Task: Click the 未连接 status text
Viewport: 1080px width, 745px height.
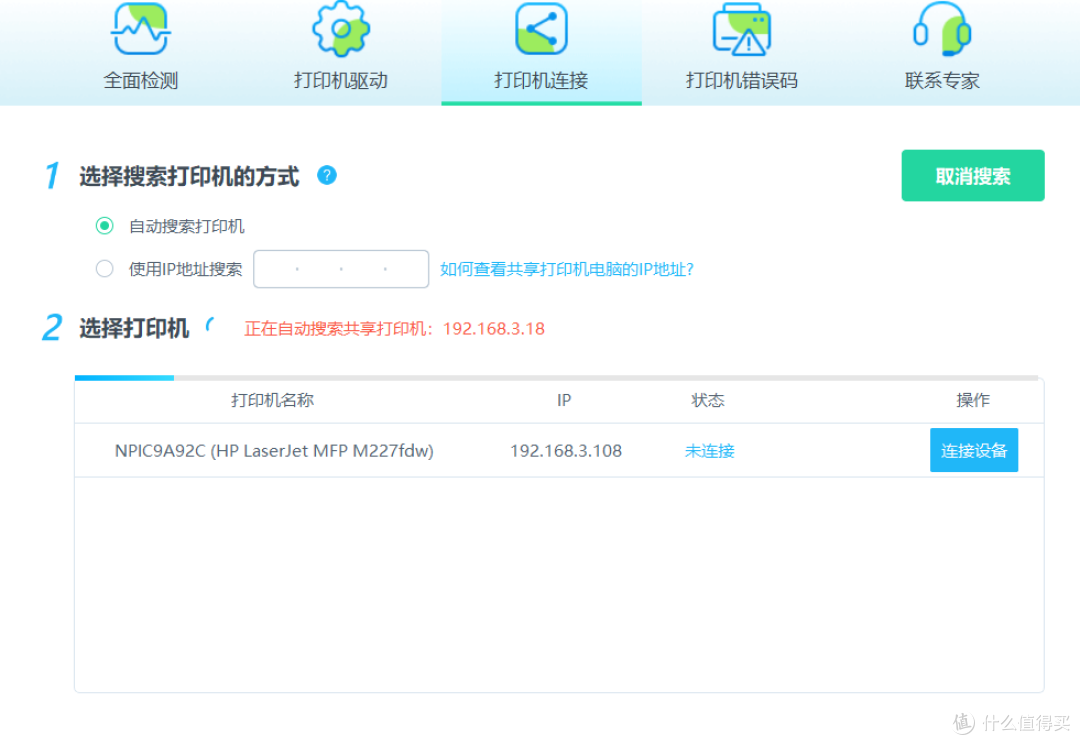Action: coord(709,451)
